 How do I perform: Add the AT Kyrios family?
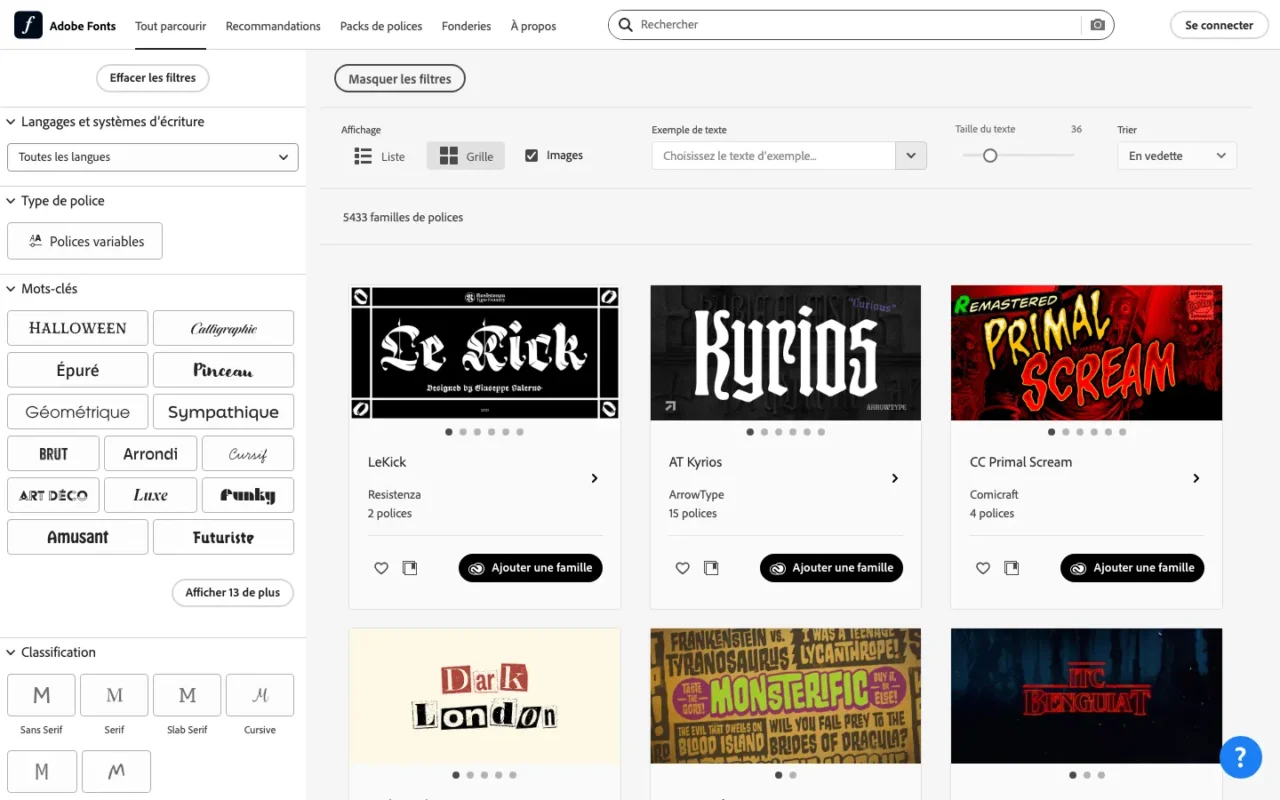[832, 568]
